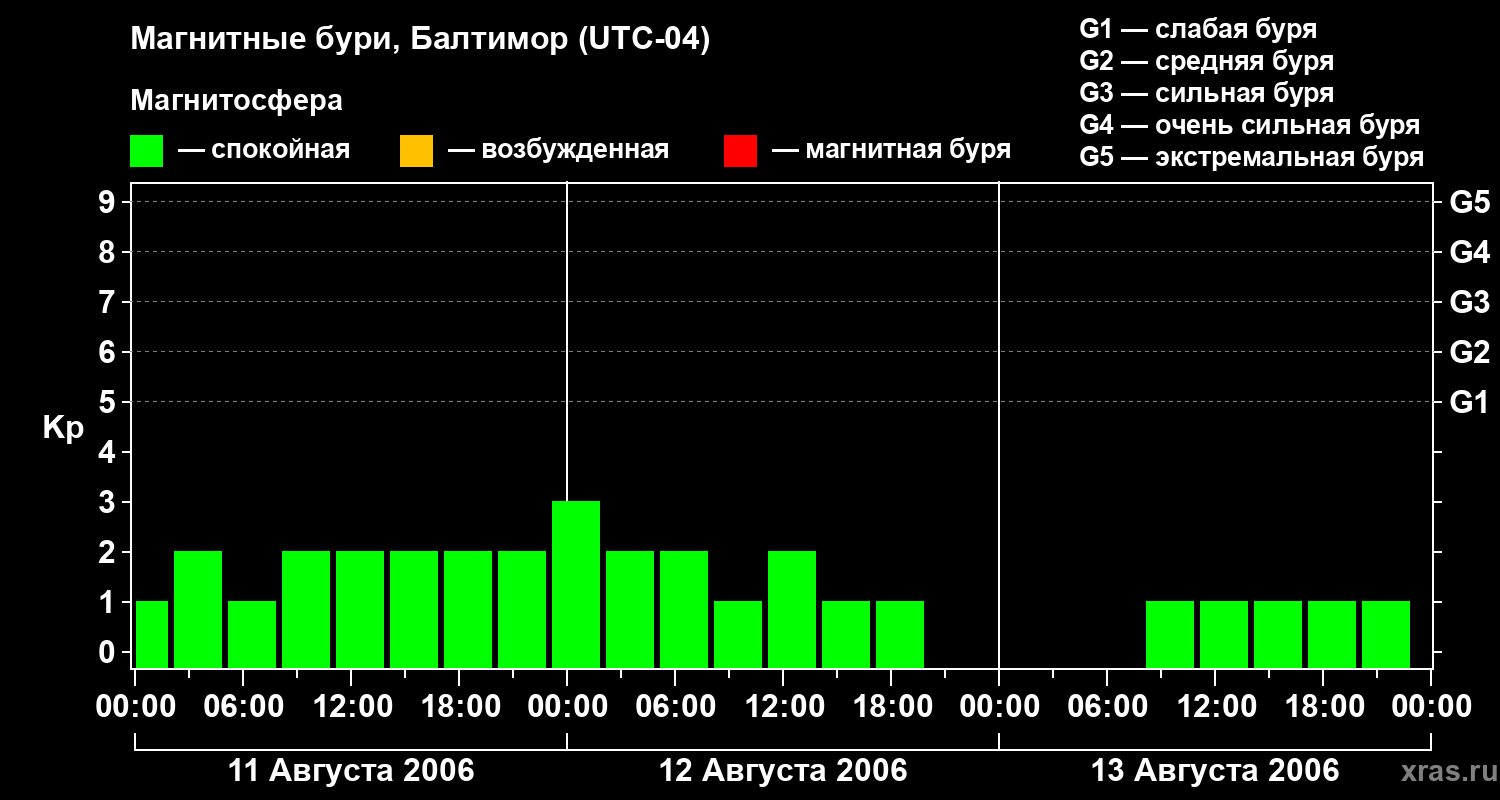Click the '12:00' time label under 11 August
Screen dimensions: 1500x800
[x=351, y=707]
